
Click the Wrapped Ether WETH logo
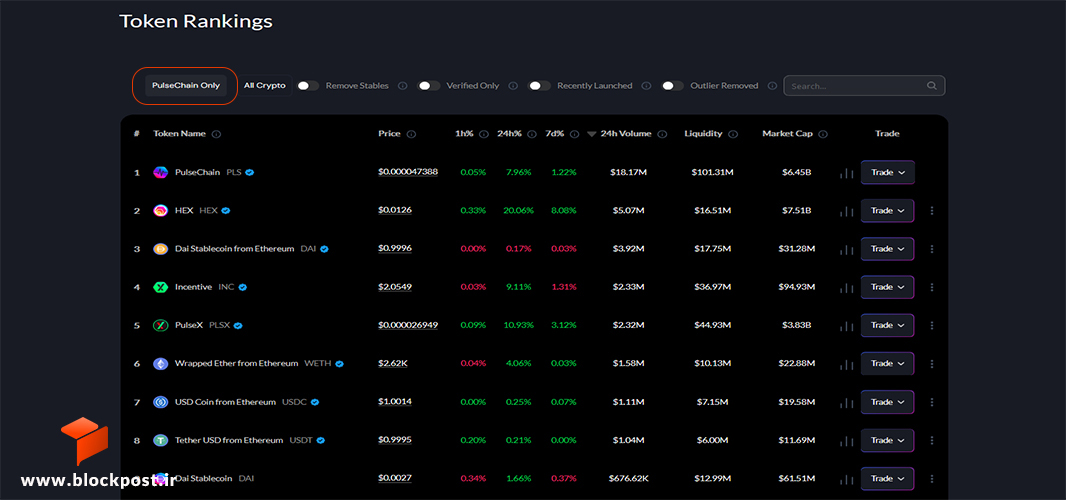tap(160, 364)
